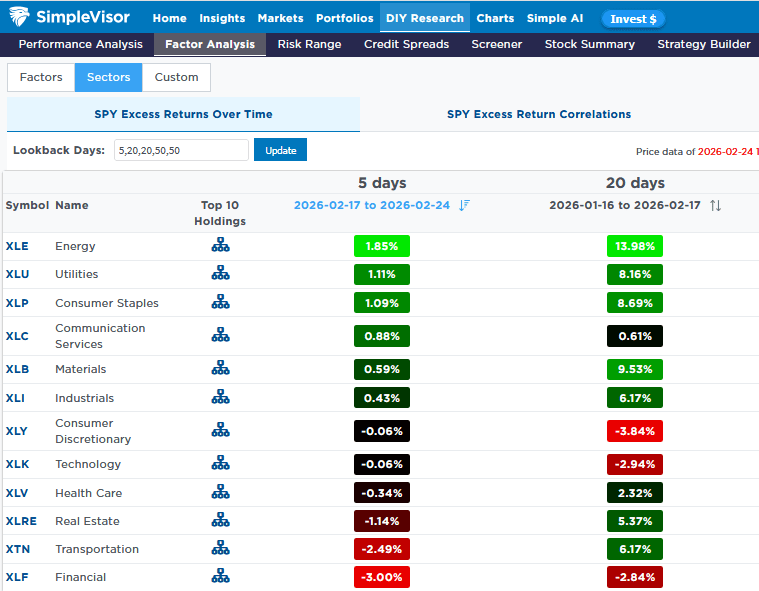The image size is (759, 591).
Task: Open Top 10 Holdings icon for Energy
Action: pos(220,245)
